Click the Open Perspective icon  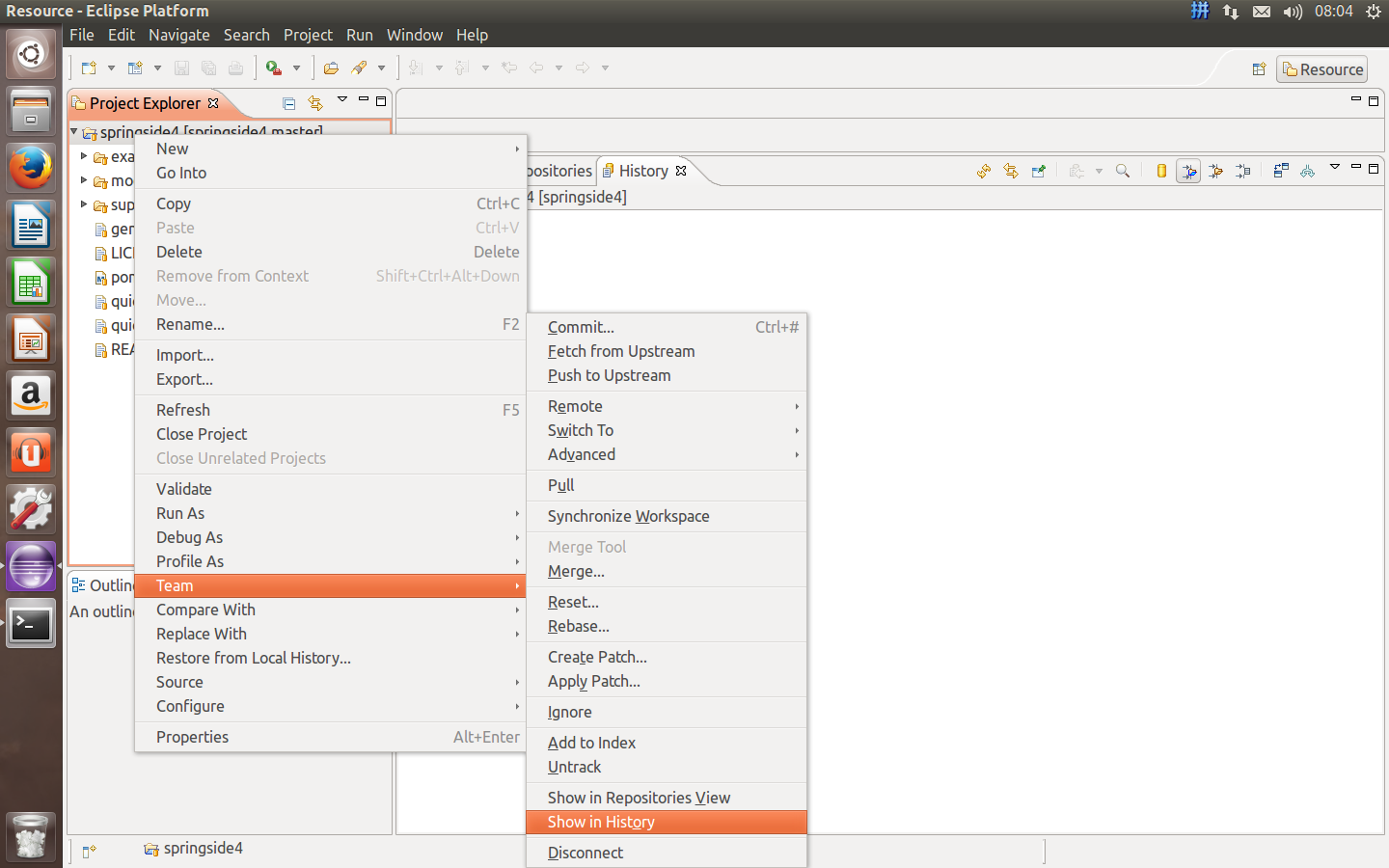[1259, 69]
